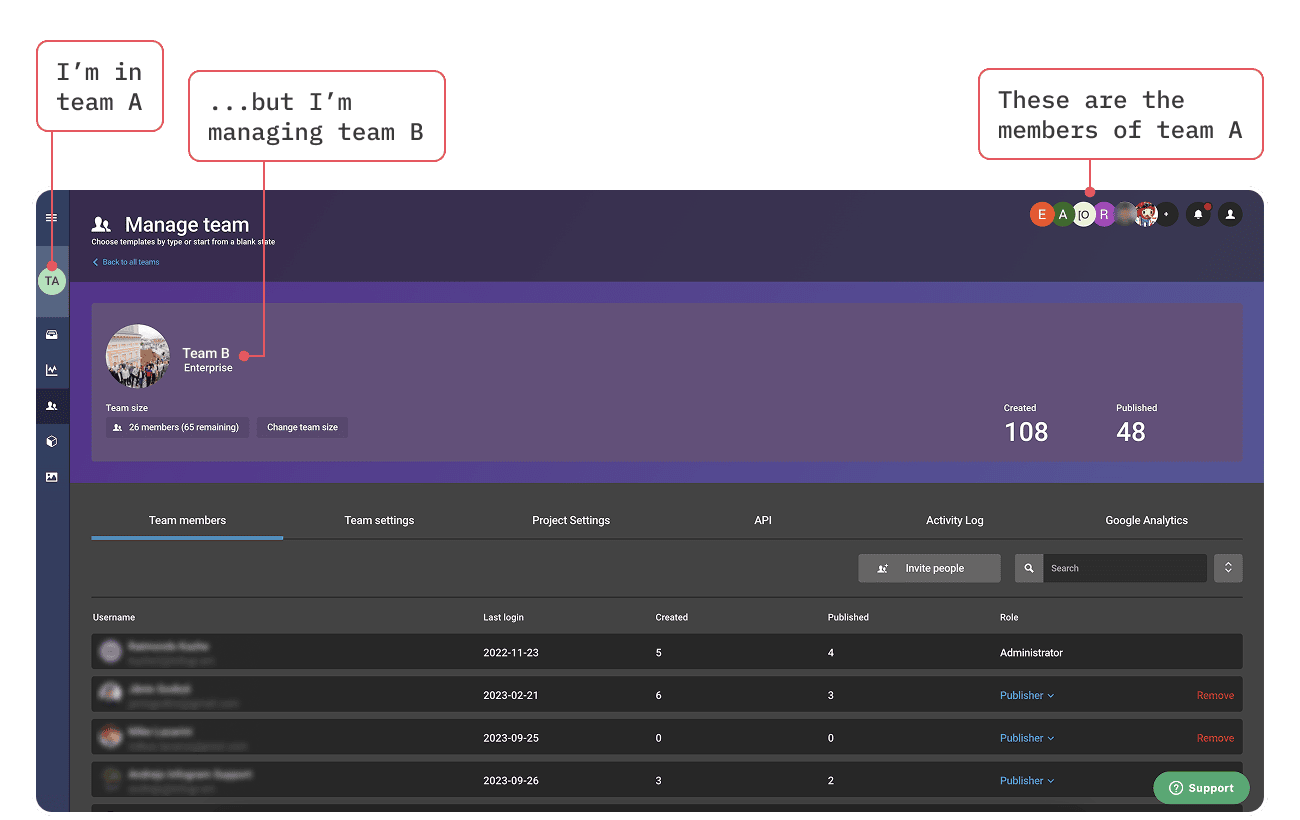The image size is (1300, 820).
Task: Focus the Search input field
Action: point(1125,568)
